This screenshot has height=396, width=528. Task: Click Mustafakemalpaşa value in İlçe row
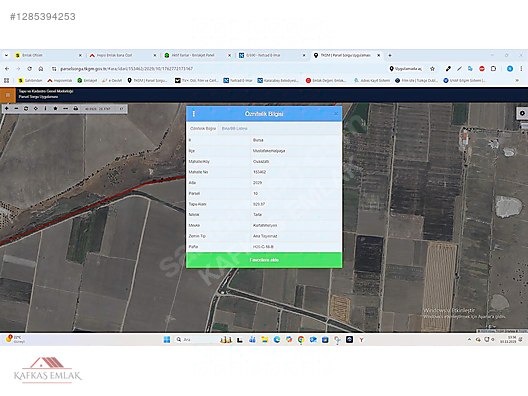coord(269,151)
